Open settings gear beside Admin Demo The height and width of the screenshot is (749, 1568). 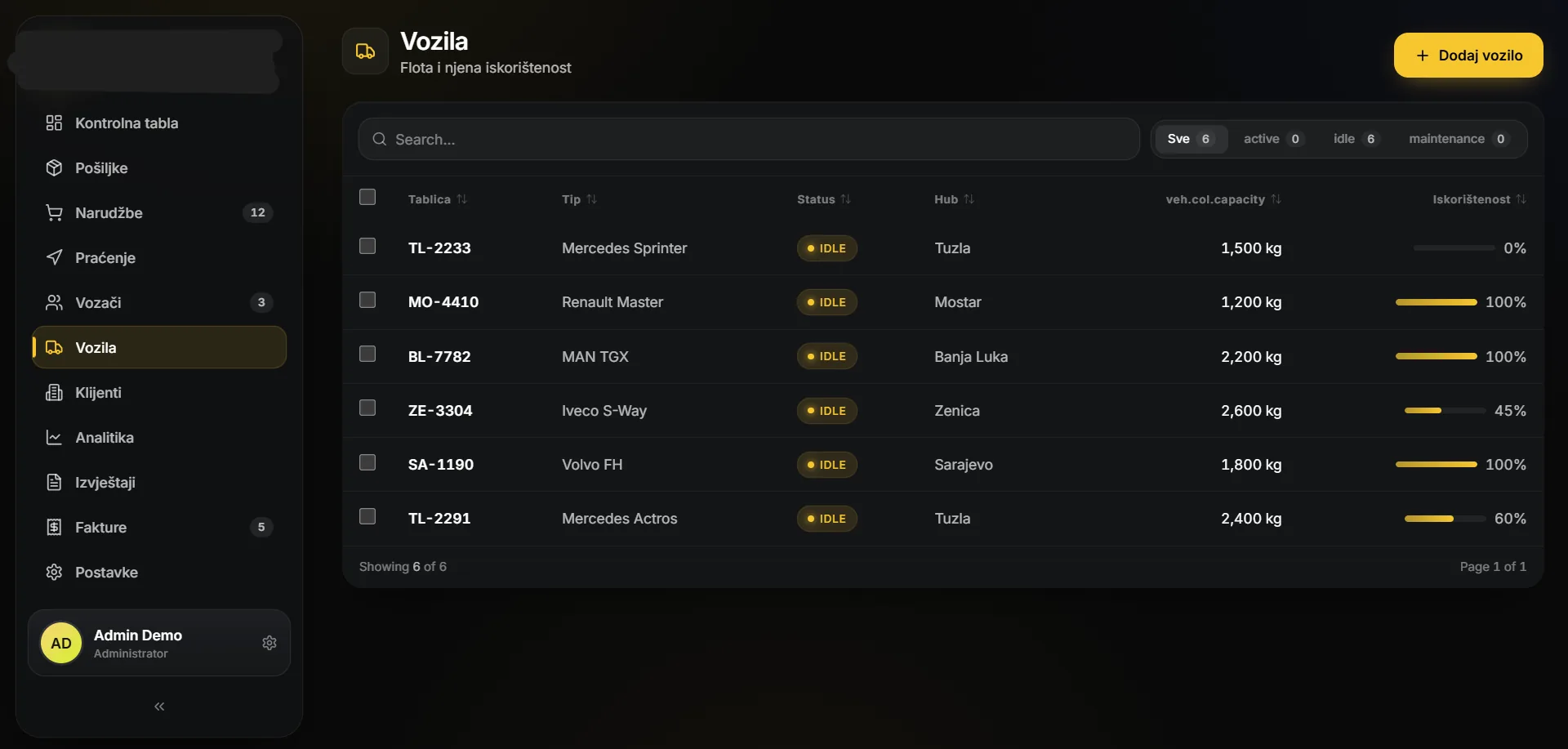[269, 643]
